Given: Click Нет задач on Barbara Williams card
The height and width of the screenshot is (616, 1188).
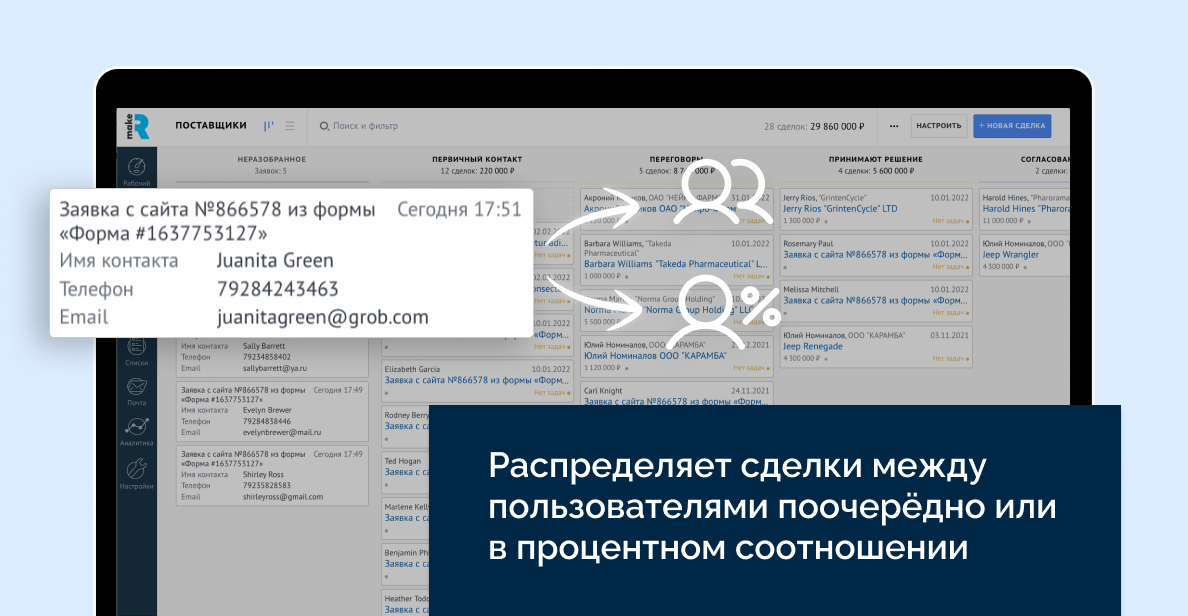Looking at the screenshot, I should (750, 276).
